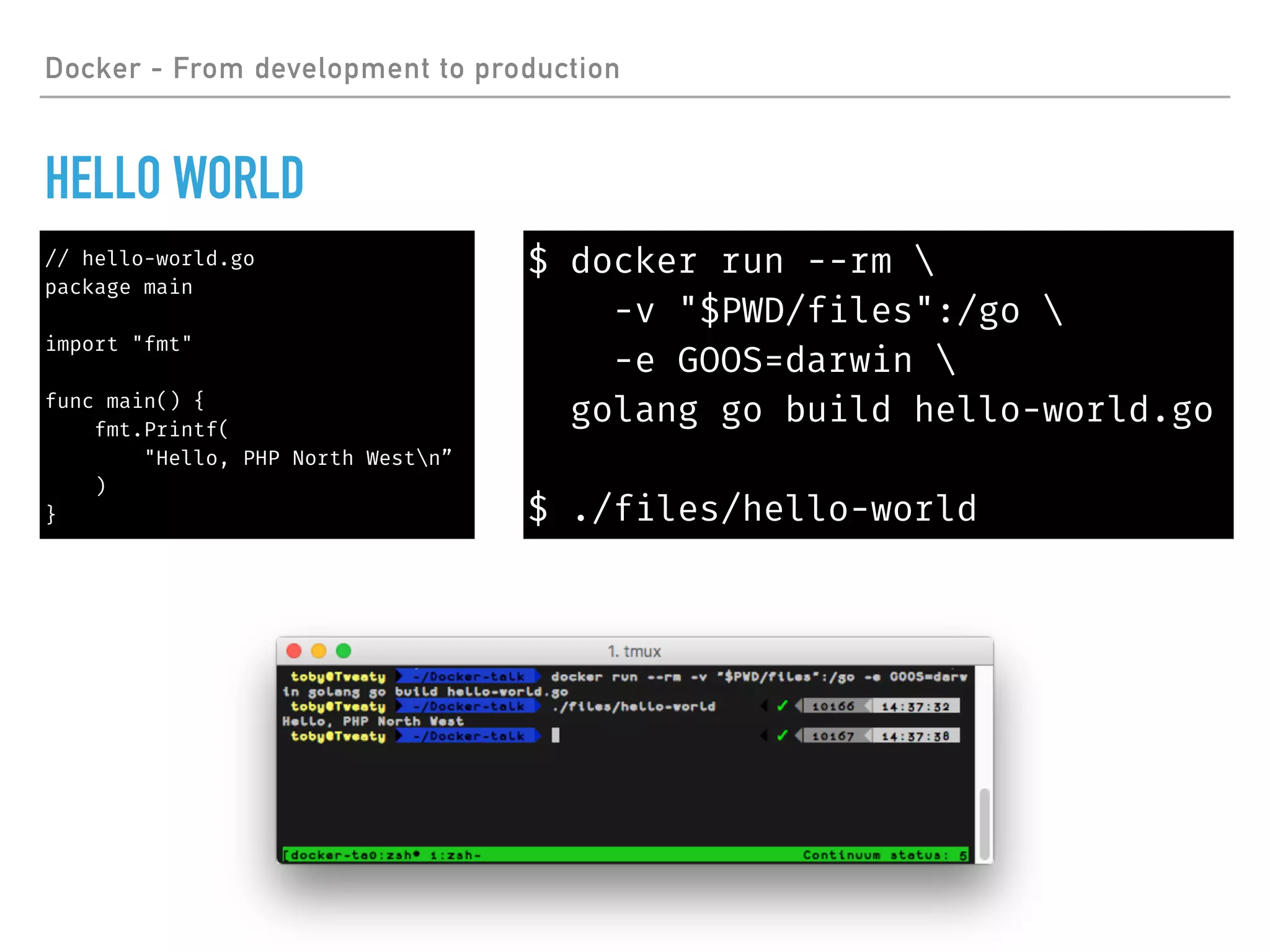Click the 'HELLO WORLD' slide heading

click(x=175, y=178)
